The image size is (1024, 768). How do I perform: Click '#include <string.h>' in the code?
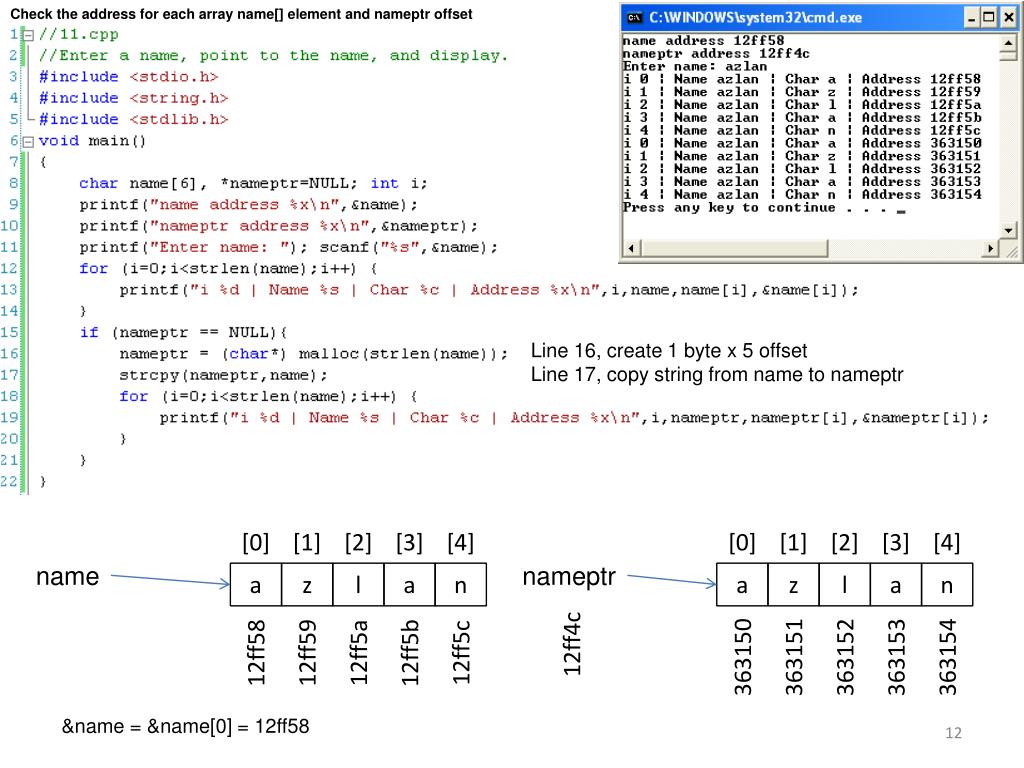pyautogui.click(x=133, y=99)
